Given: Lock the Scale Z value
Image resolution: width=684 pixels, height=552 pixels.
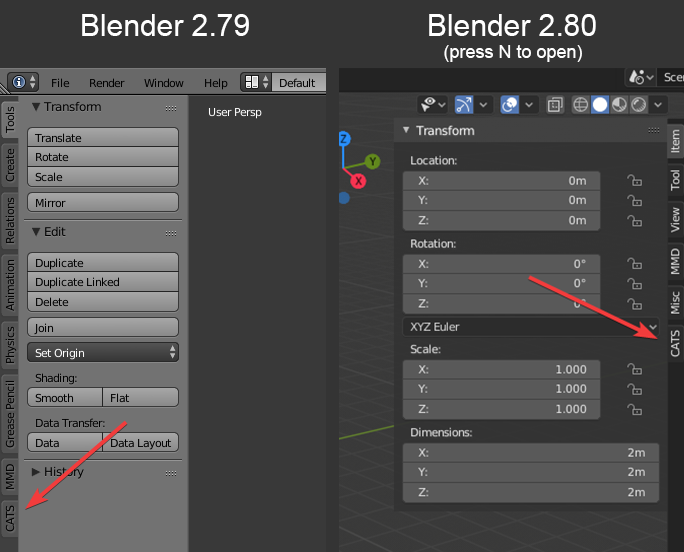Looking at the screenshot, I should [634, 409].
